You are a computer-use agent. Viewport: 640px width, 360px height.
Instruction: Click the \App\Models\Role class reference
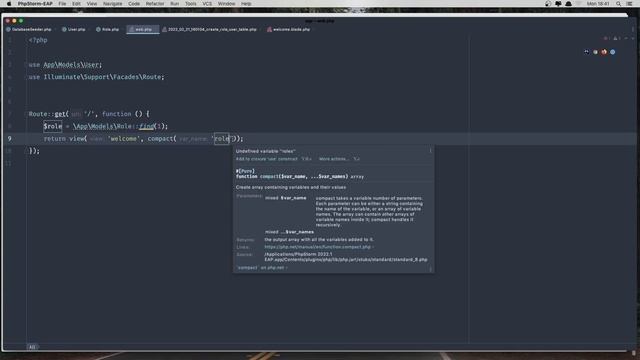click(102, 126)
